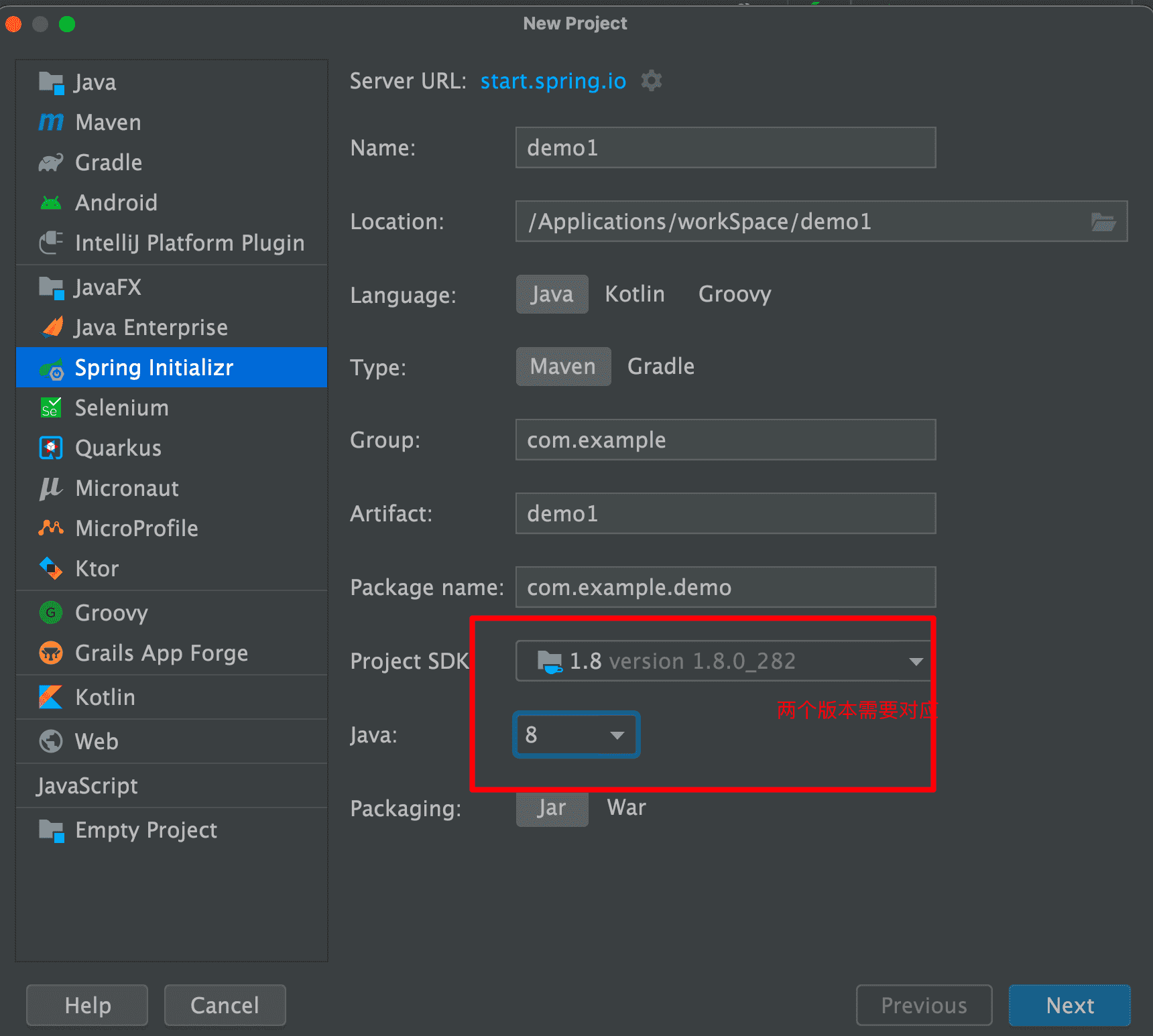Click the Next button

(x=1070, y=1005)
